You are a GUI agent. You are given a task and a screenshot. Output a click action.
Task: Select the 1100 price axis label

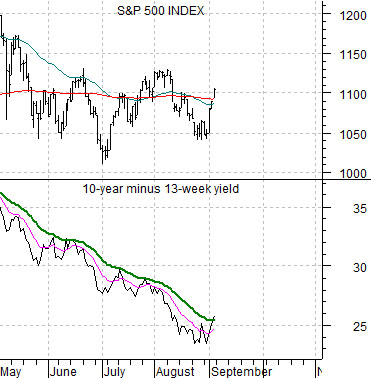pos(353,95)
